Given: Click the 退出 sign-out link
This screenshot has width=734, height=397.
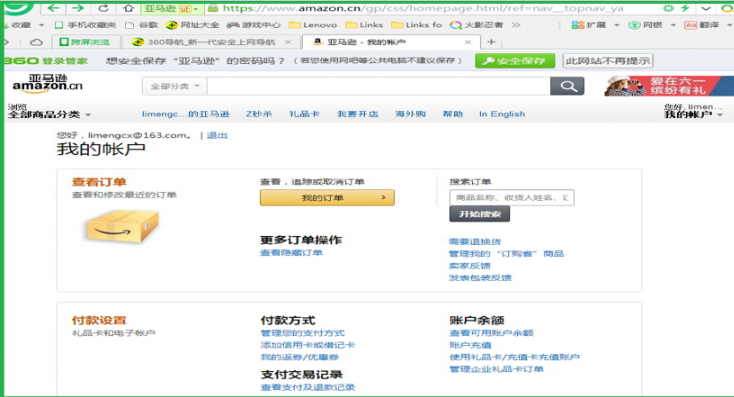Looking at the screenshot, I should (x=217, y=135).
